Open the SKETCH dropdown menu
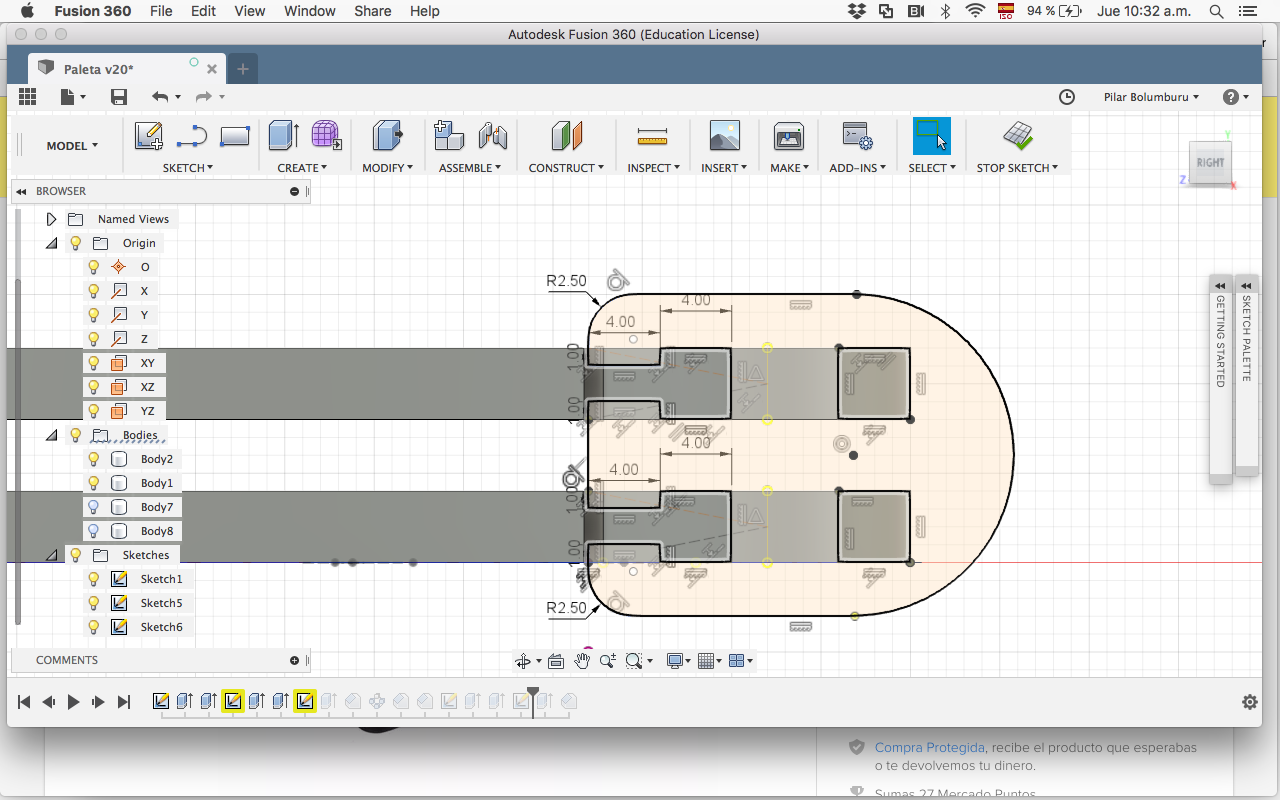This screenshot has width=1280, height=800. pos(188,168)
